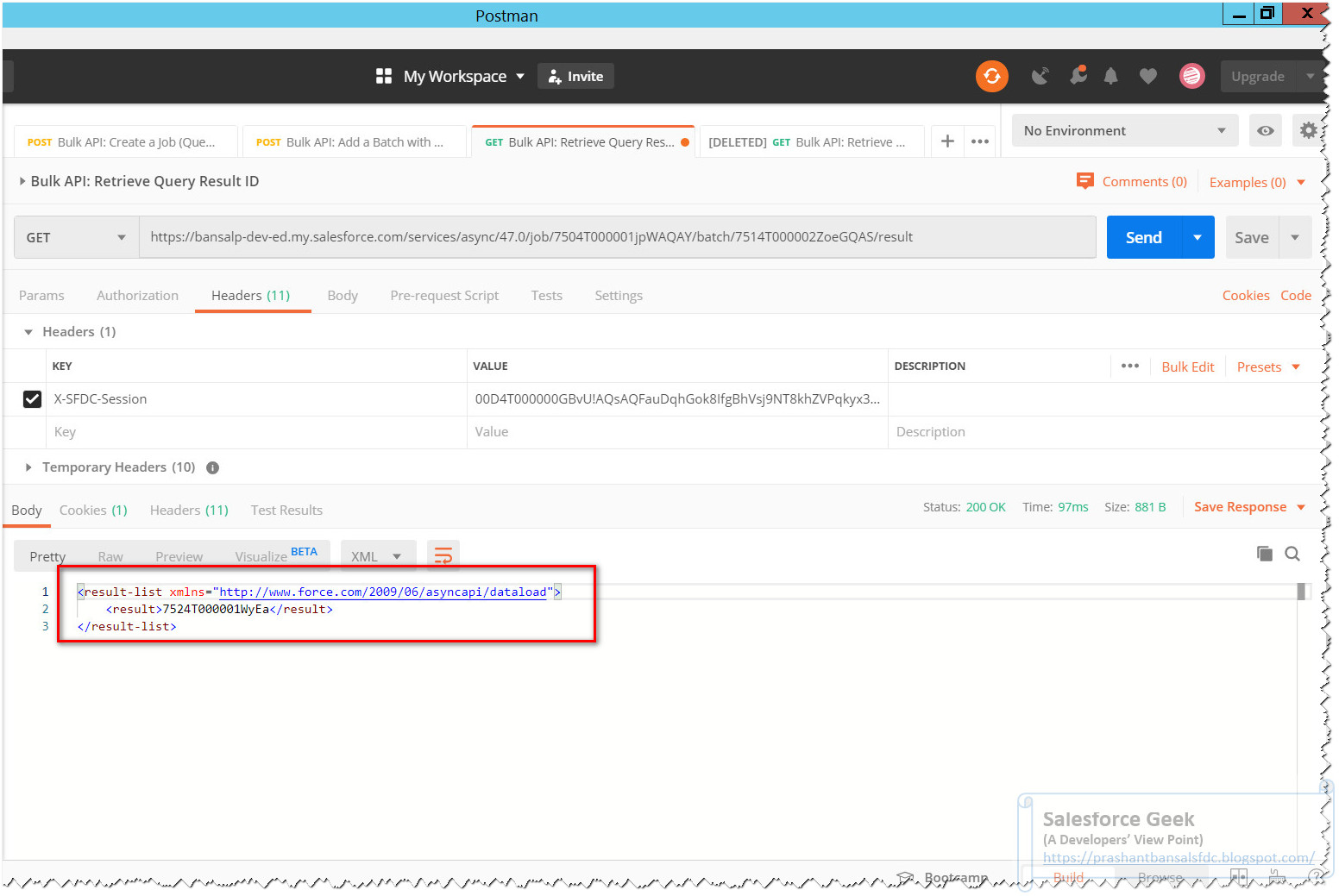Click the X-SFDC-Session value cell
This screenshot has height=896, width=1339.
tap(677, 398)
